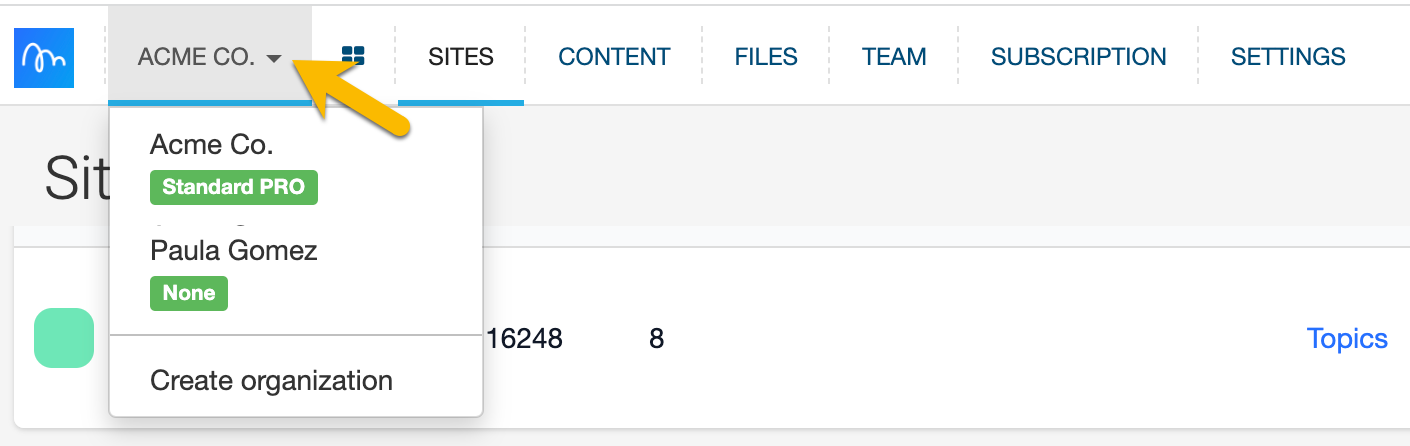Click the caret arrow beside ACME CO.
This screenshot has height=446, width=1410.
point(274,59)
